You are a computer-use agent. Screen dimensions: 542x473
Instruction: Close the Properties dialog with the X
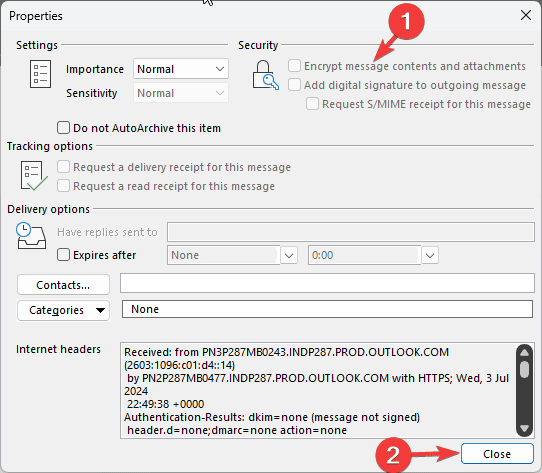click(x=526, y=15)
